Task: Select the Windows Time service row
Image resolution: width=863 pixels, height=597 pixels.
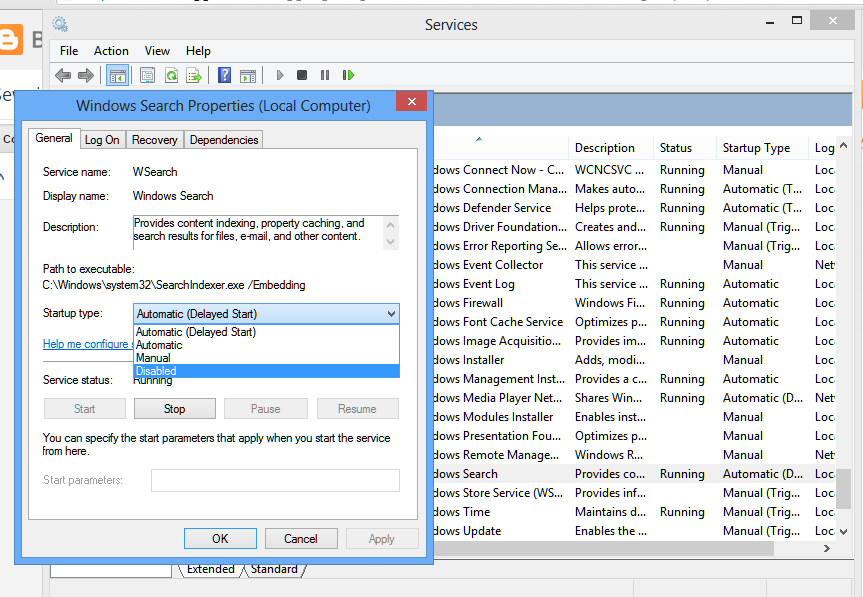Action: click(633, 512)
